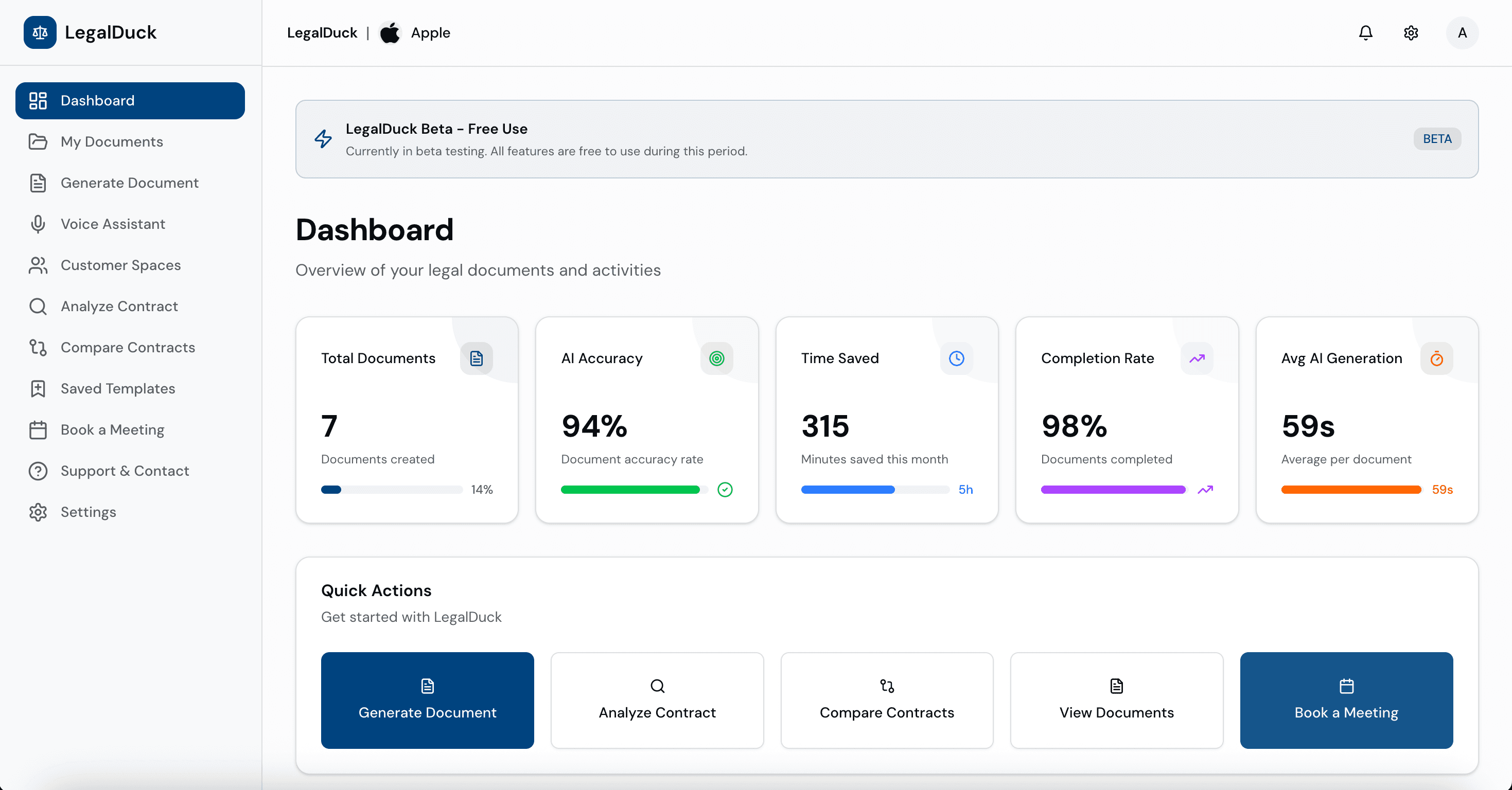This screenshot has width=1512, height=790.
Task: Click the Book a Meeting calendar sidebar icon
Action: (38, 430)
